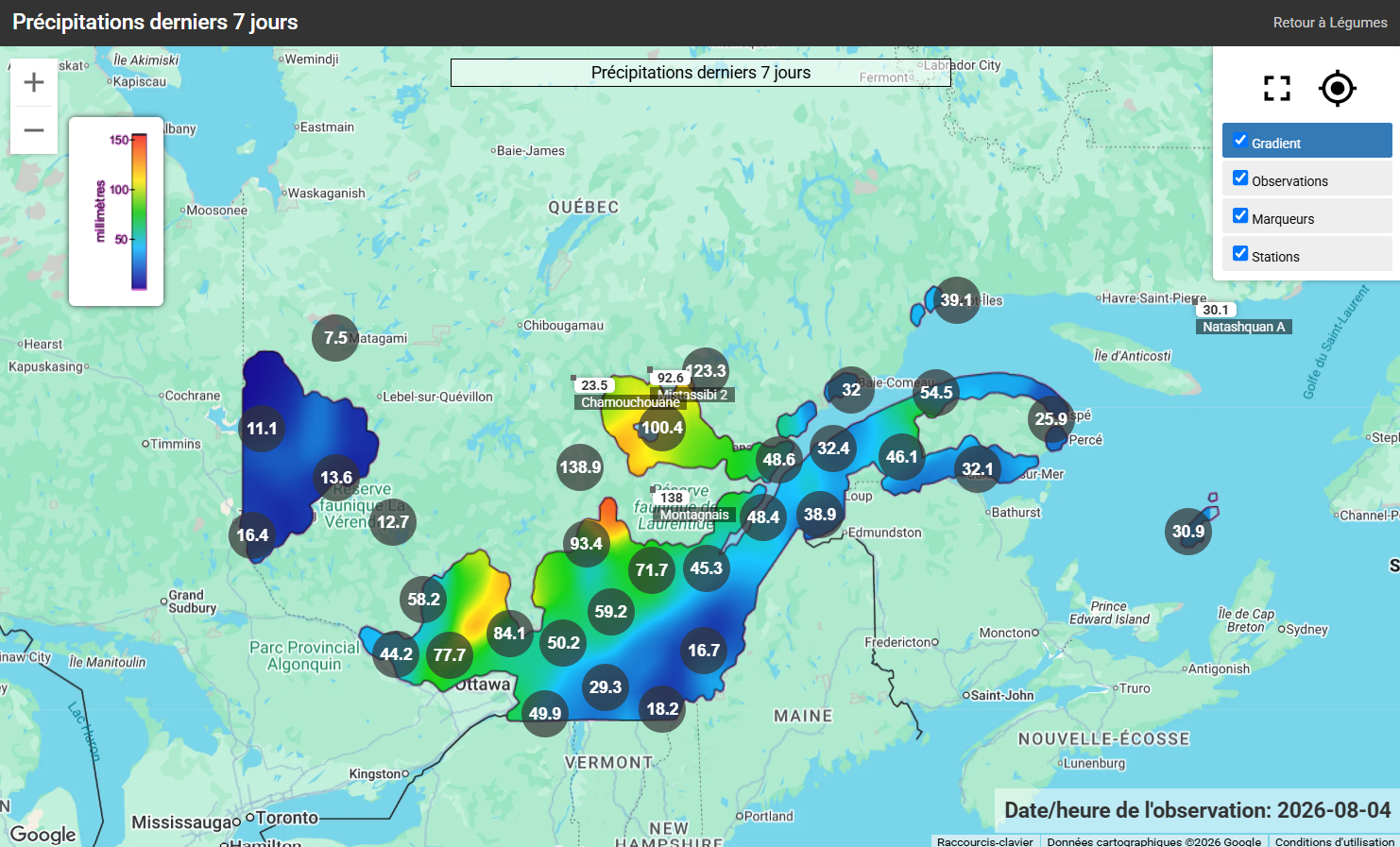Screen dimensions: 1400x847
Task: Toggle the Stations layer checkbox
Action: pyautogui.click(x=1240, y=253)
